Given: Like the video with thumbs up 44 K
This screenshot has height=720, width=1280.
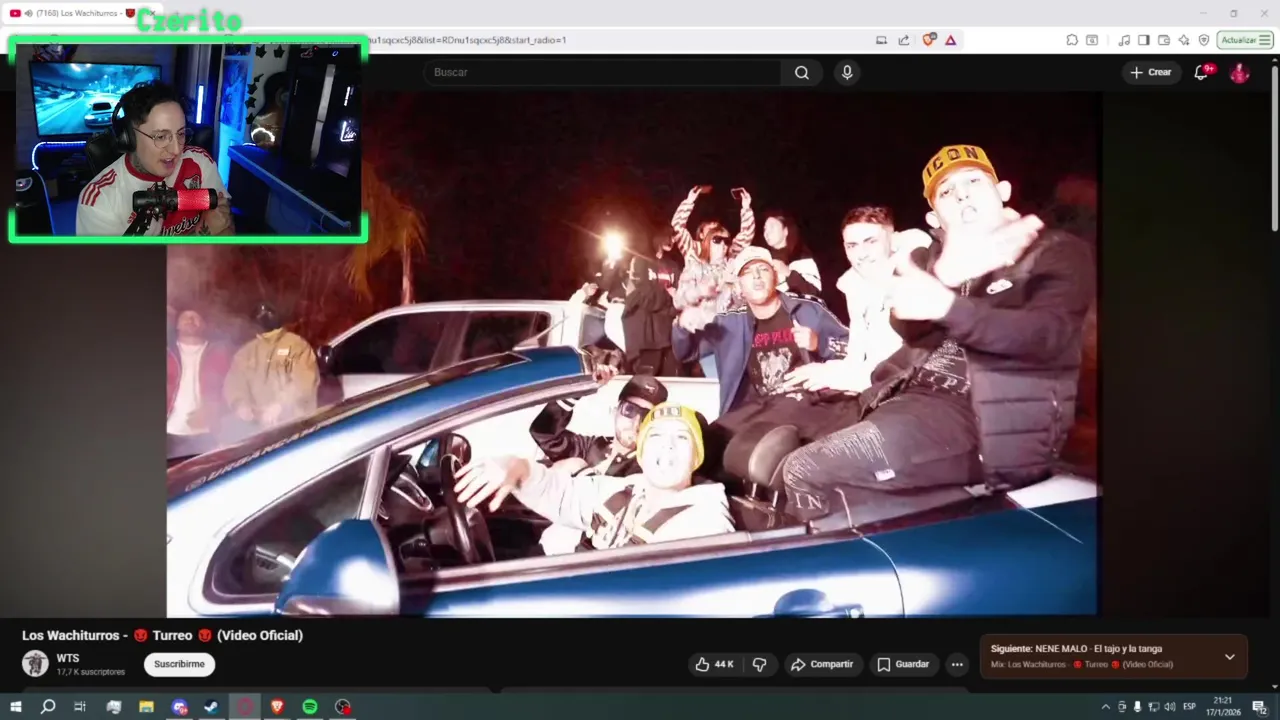Looking at the screenshot, I should [x=715, y=664].
